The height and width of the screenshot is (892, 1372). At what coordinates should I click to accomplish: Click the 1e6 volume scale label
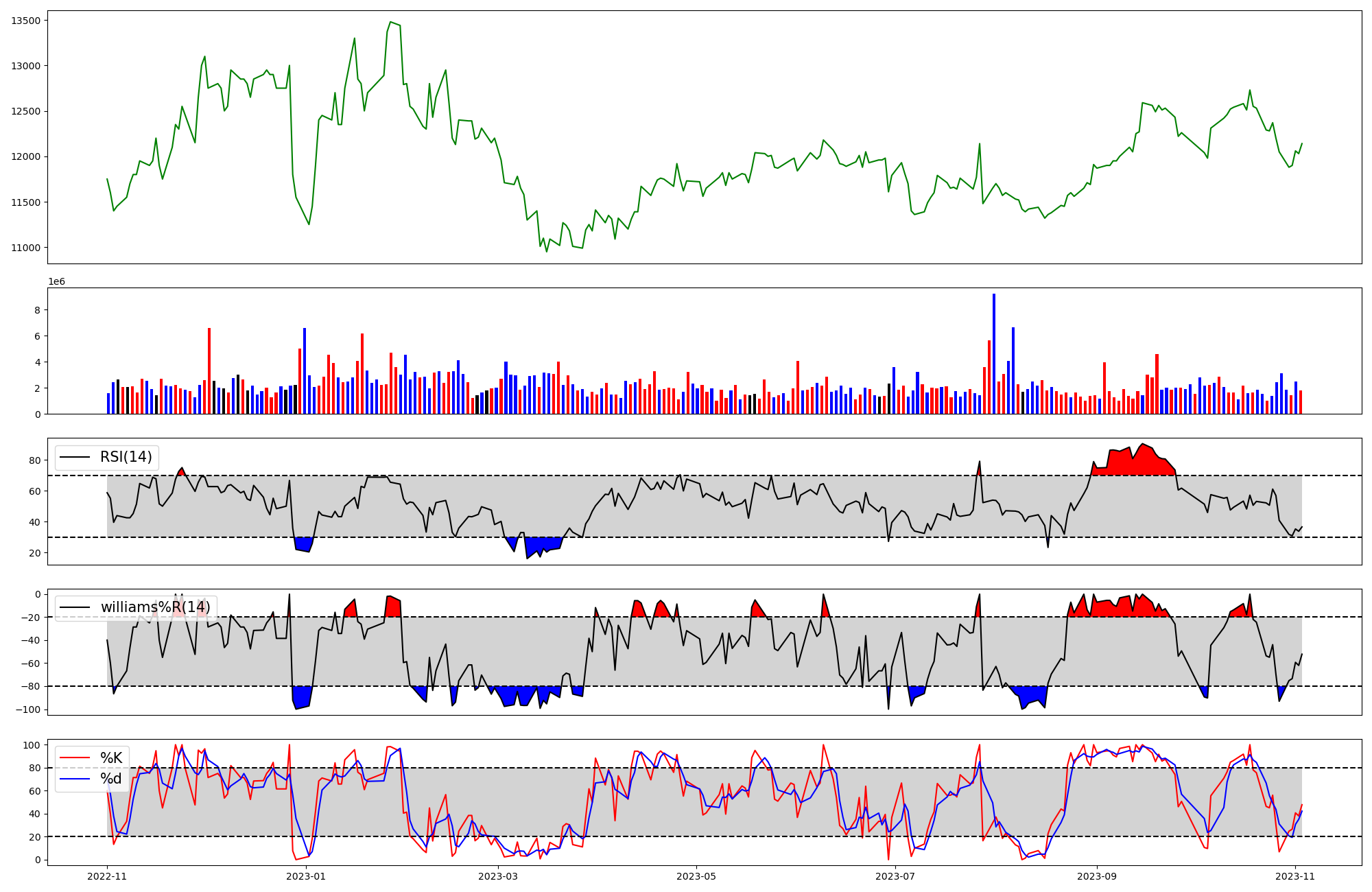[x=56, y=281]
